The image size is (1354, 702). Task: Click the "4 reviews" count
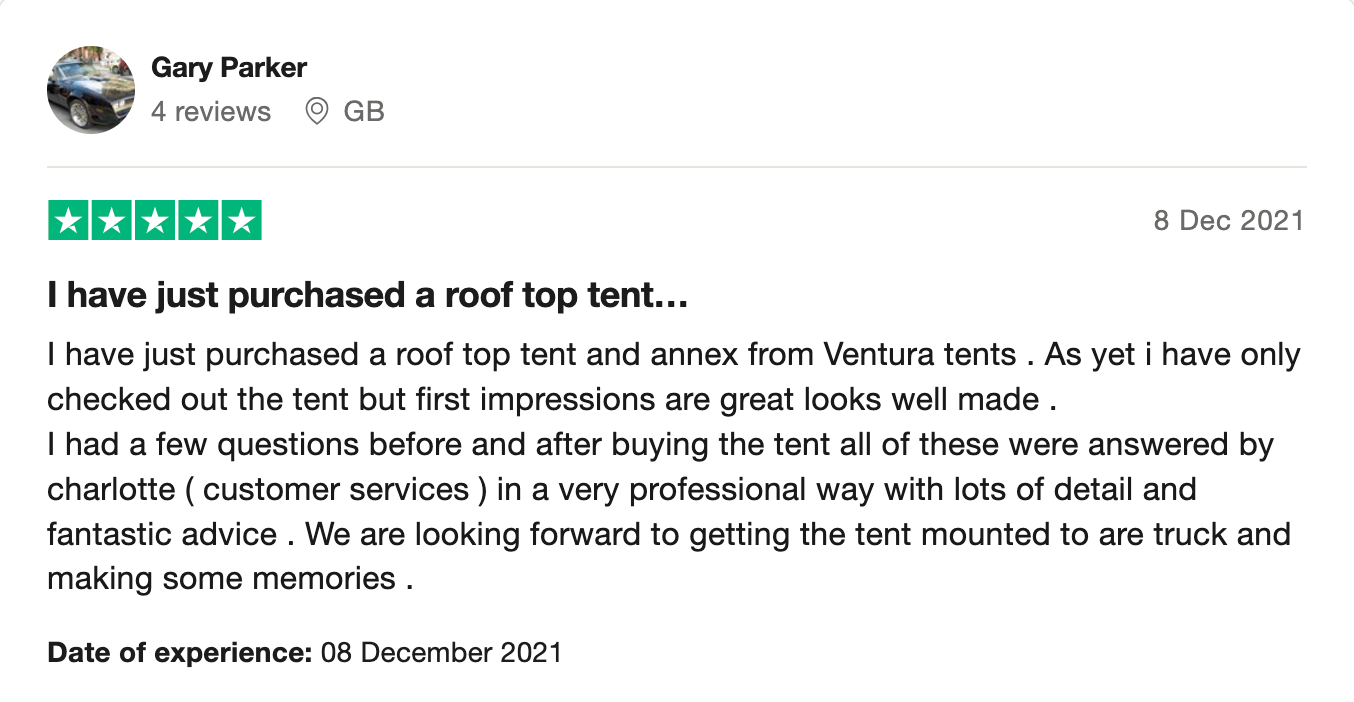211,111
